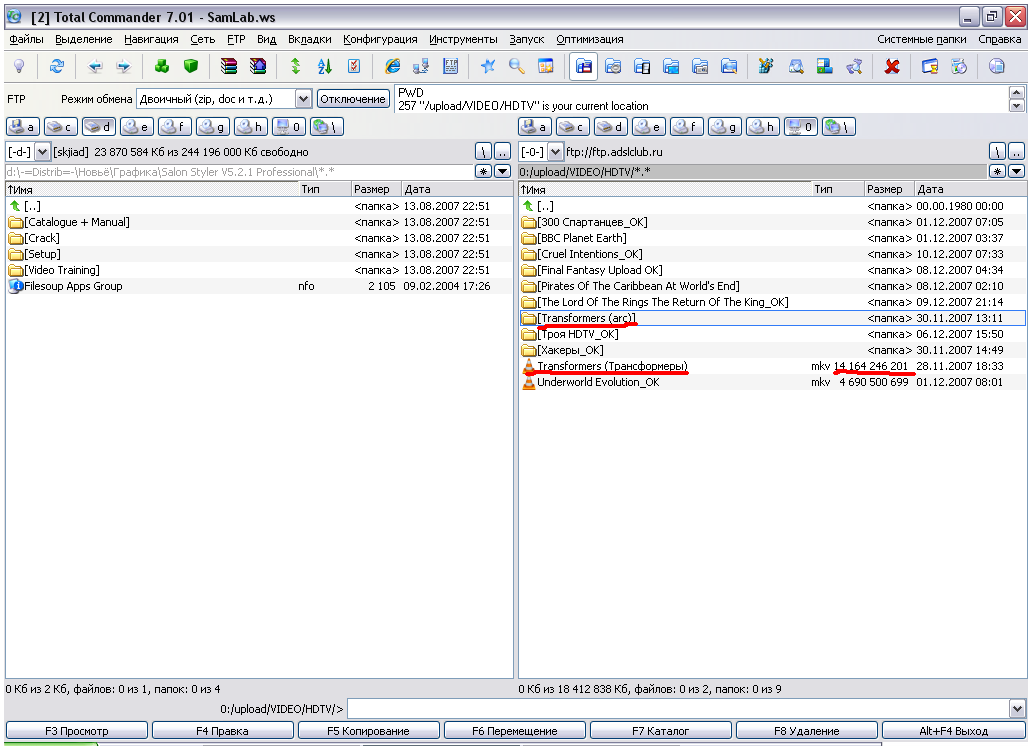
Task: Open the transfer mode dropdown
Action: click(303, 99)
